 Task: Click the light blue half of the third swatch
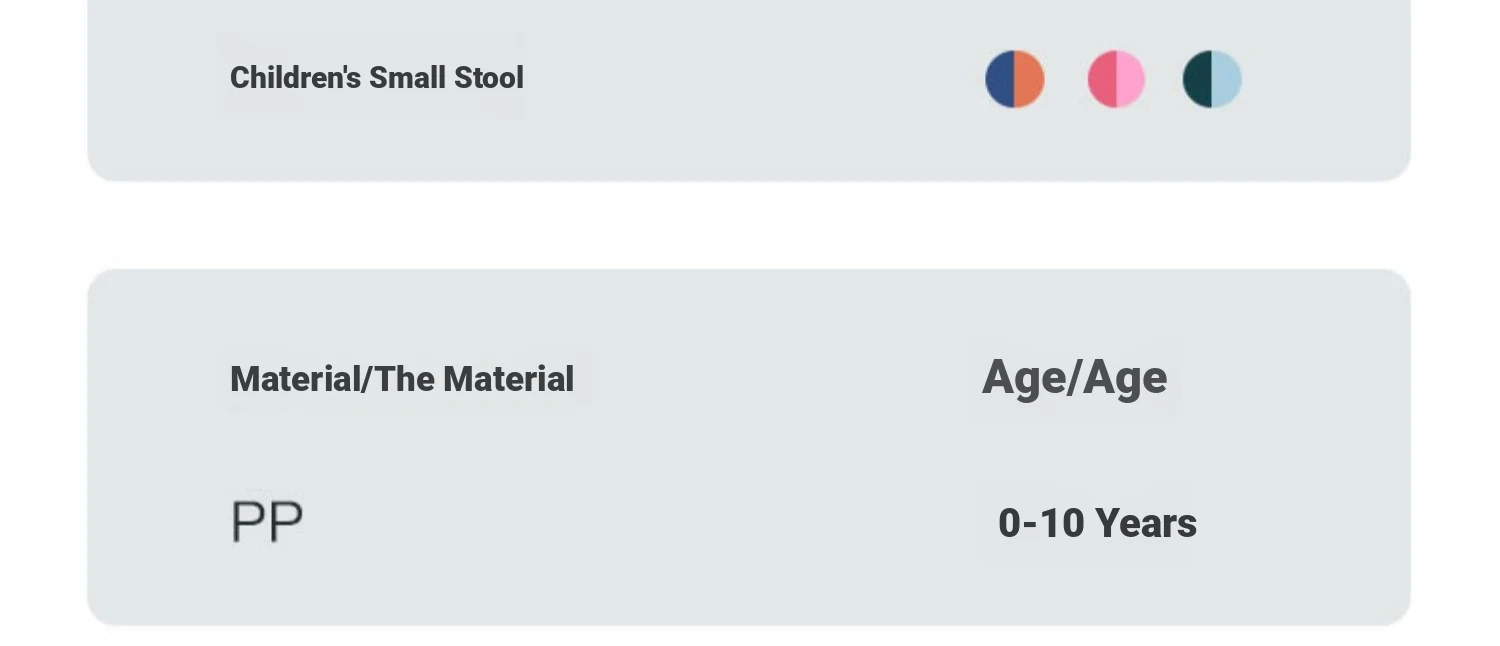(1227, 79)
